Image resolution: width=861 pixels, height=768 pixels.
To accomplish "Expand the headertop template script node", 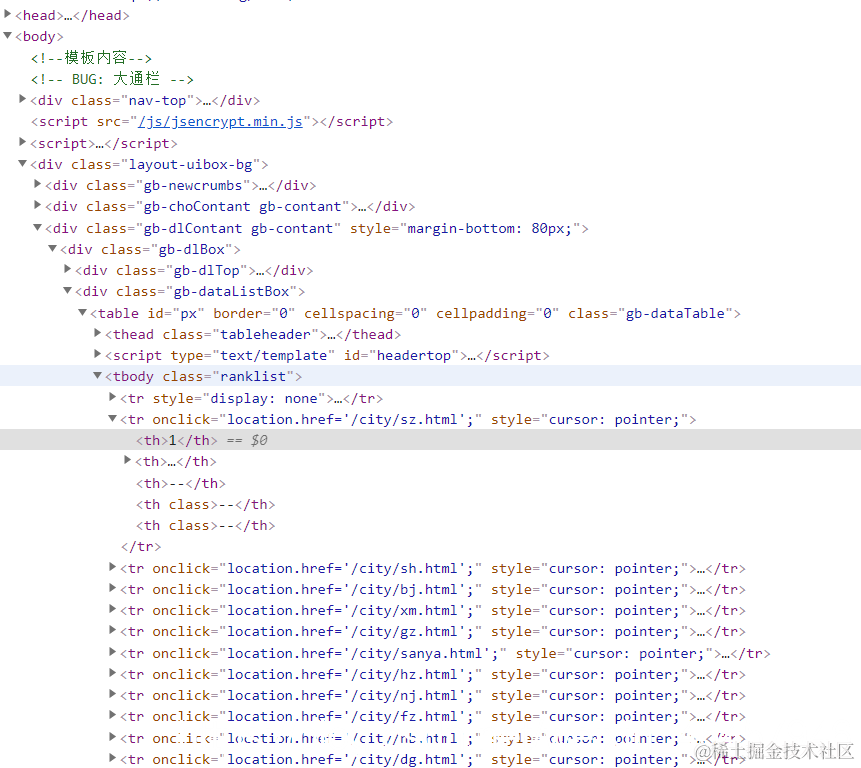I will point(97,354).
